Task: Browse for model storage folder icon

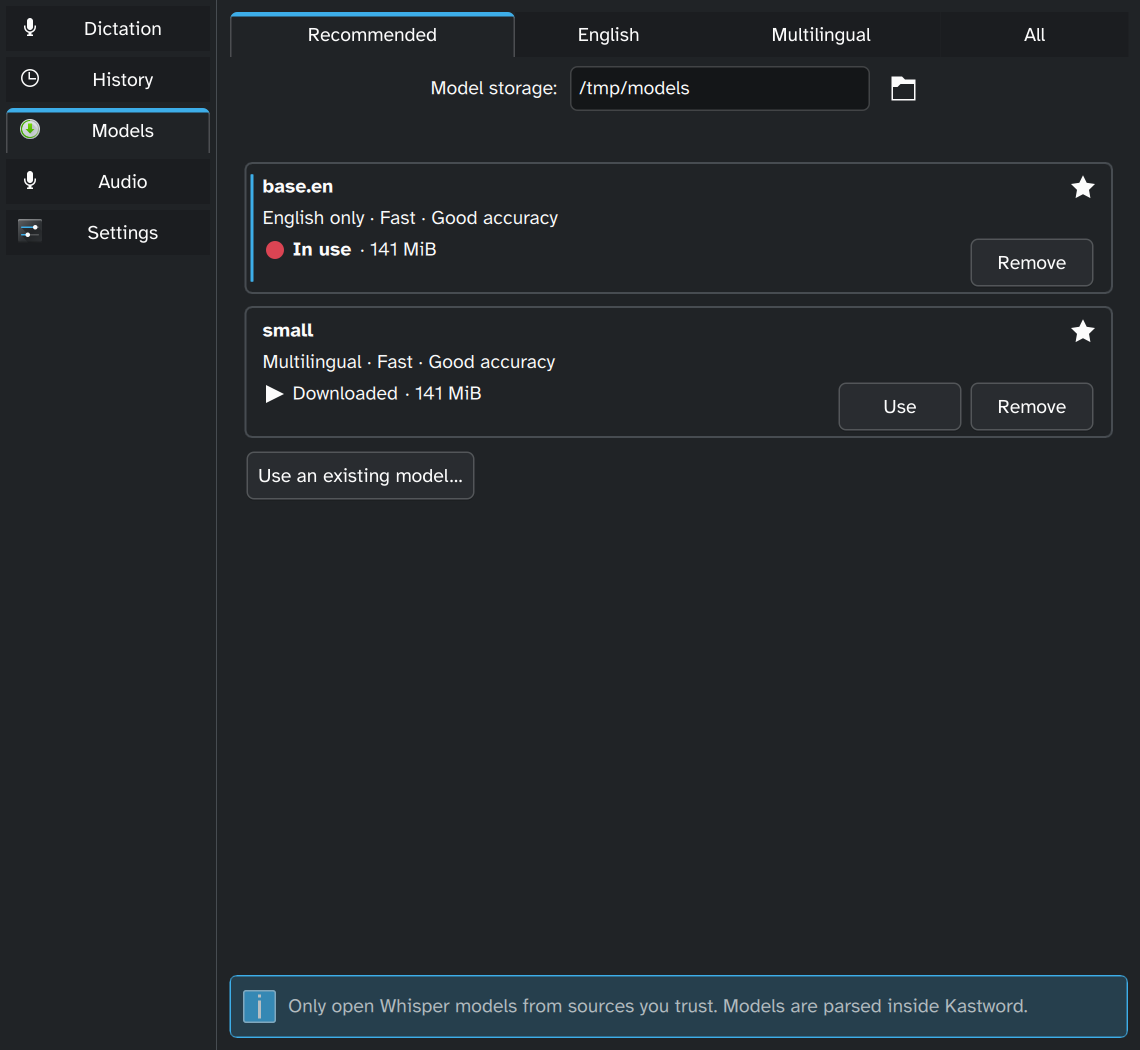Action: (x=903, y=89)
